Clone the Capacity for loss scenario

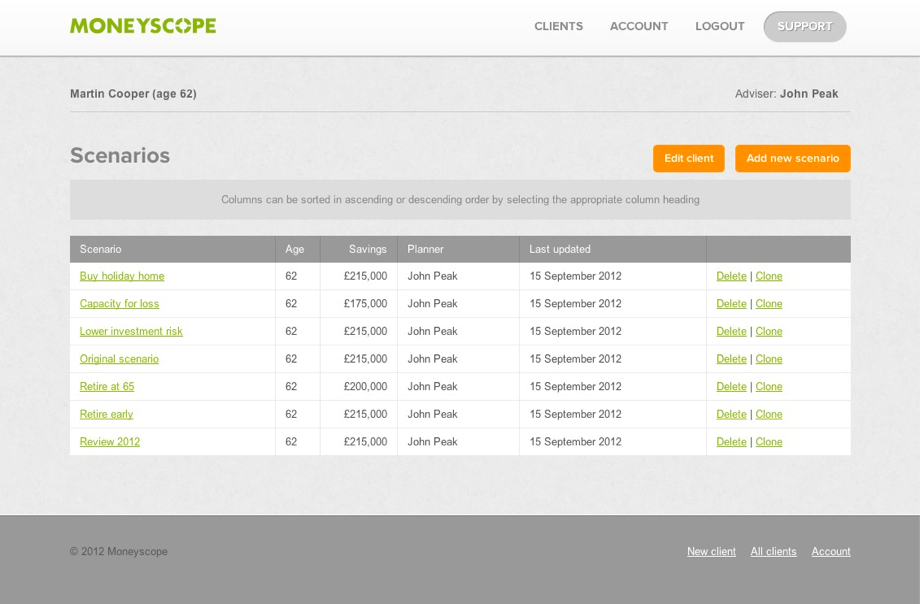coord(769,303)
